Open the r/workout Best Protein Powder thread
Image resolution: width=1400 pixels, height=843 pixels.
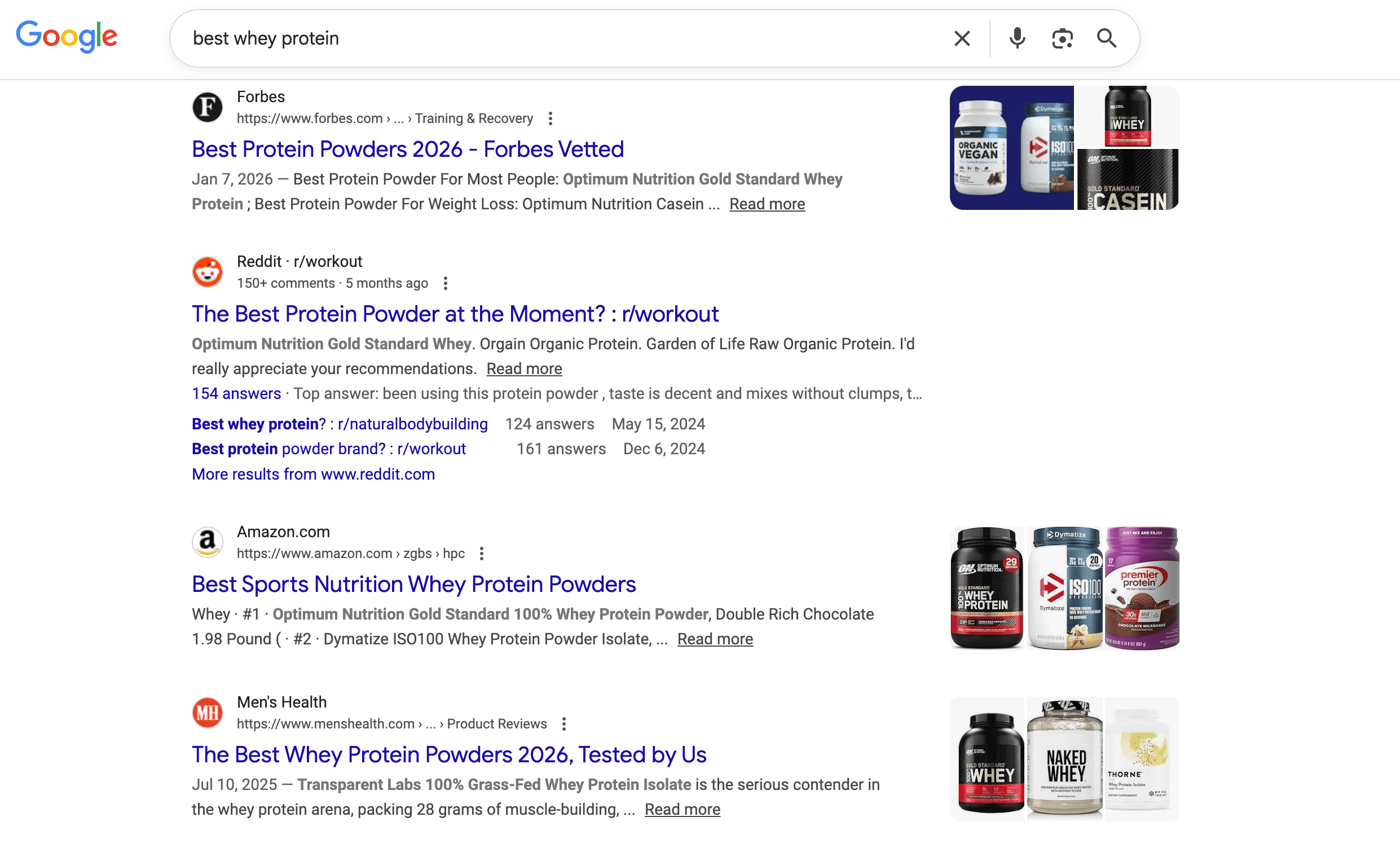[454, 313]
